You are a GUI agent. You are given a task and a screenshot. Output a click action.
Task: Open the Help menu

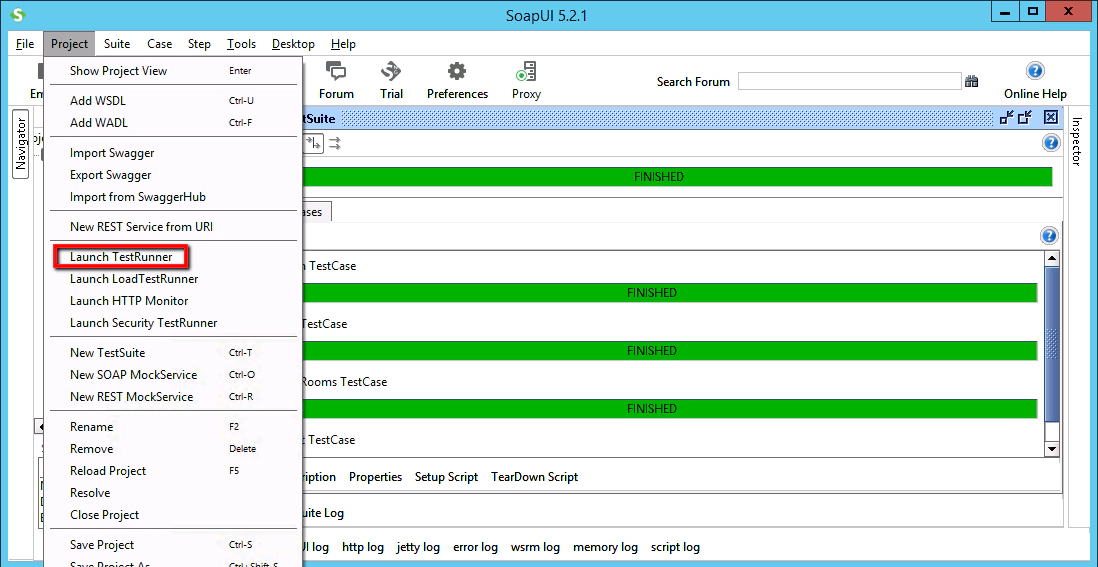343,44
